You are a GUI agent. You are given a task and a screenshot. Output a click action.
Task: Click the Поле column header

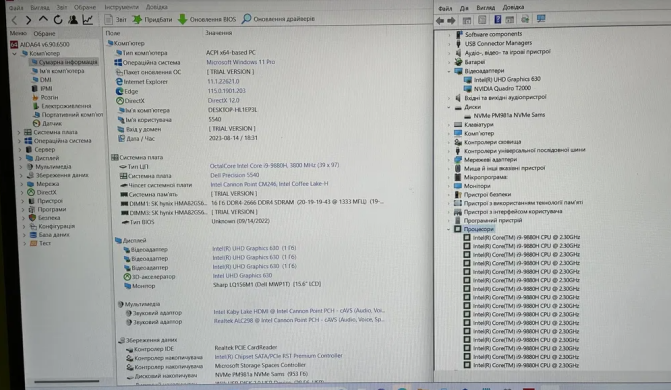113,33
